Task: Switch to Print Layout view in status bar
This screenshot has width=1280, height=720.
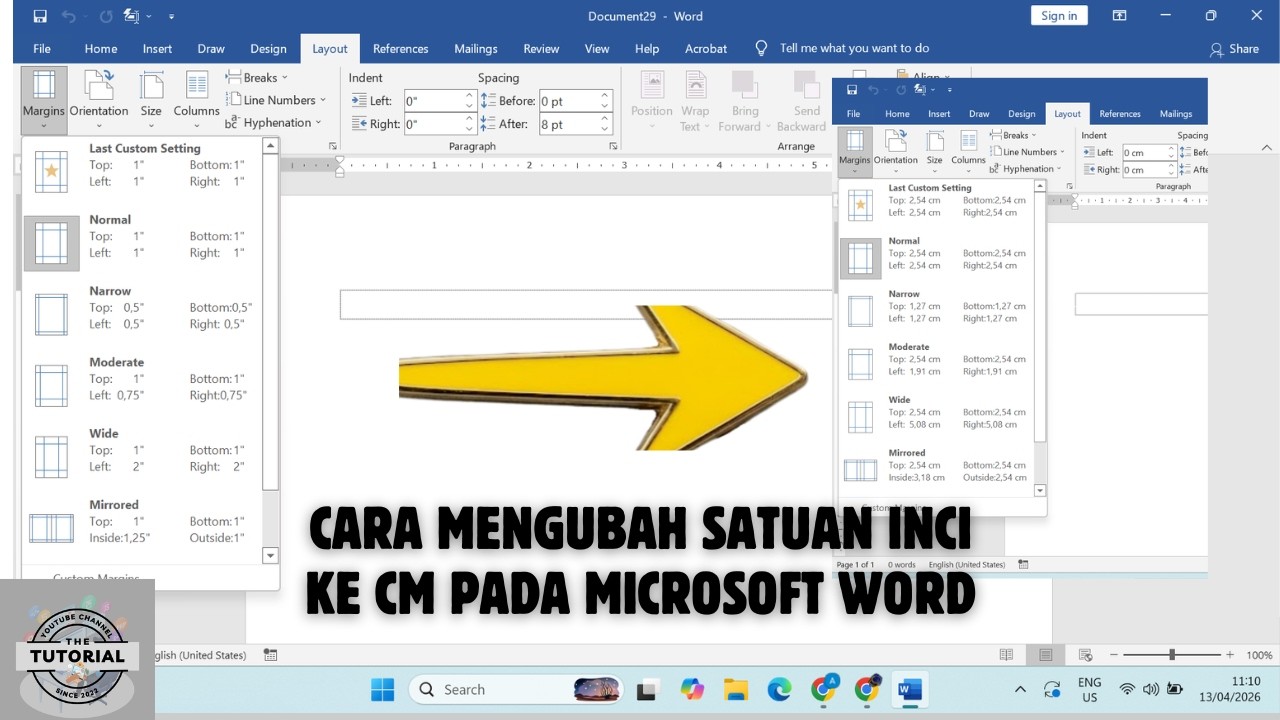Action: point(1045,655)
